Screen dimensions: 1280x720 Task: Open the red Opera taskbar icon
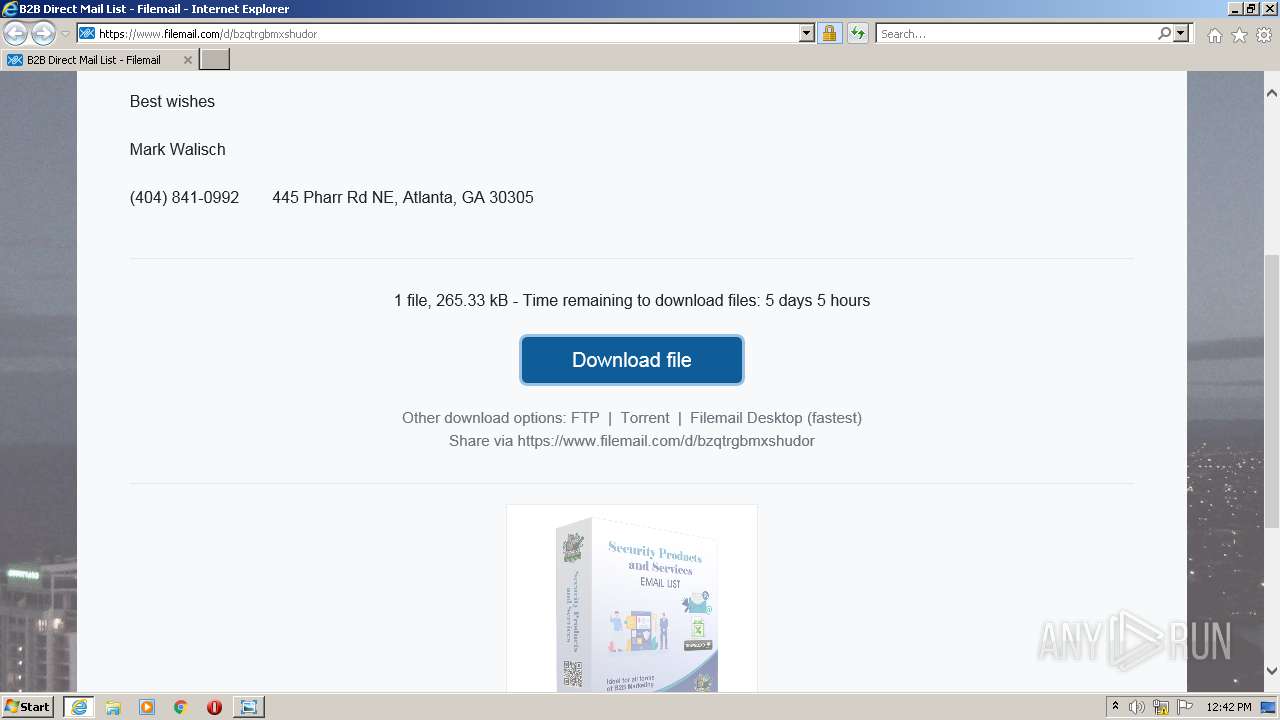click(x=214, y=707)
